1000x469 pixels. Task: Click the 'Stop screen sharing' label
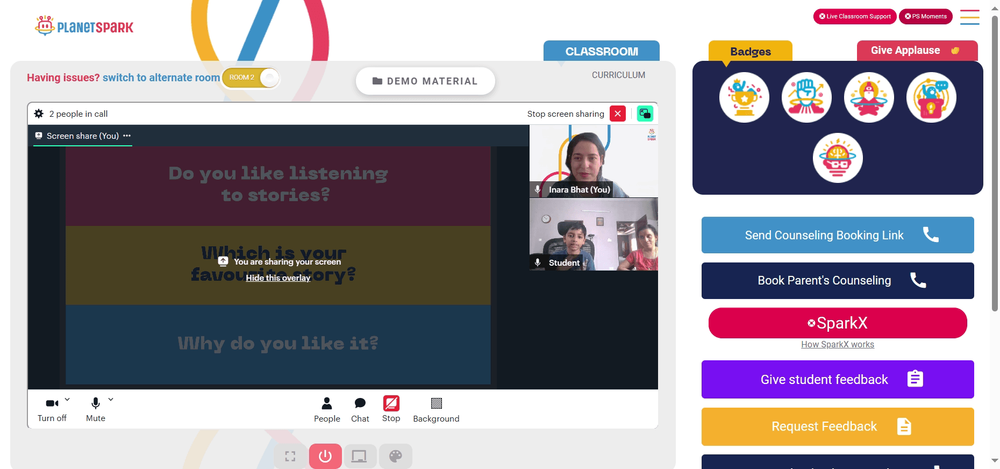coord(565,114)
